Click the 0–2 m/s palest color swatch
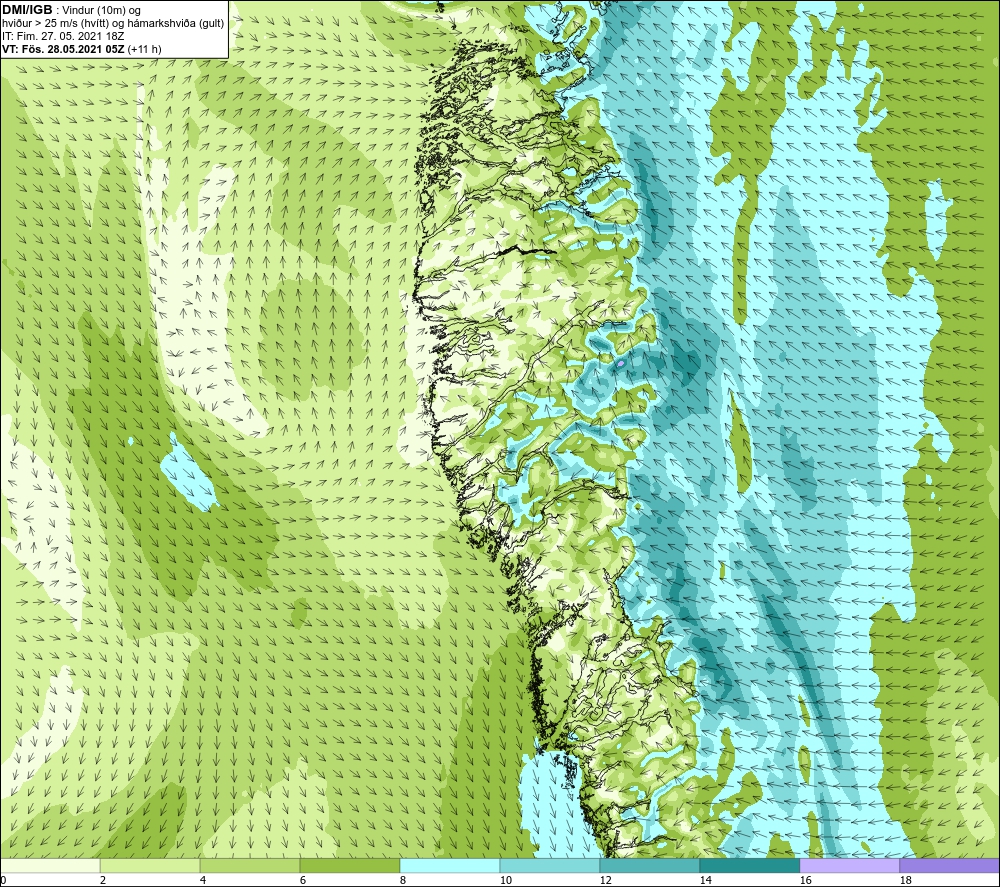 (50, 865)
